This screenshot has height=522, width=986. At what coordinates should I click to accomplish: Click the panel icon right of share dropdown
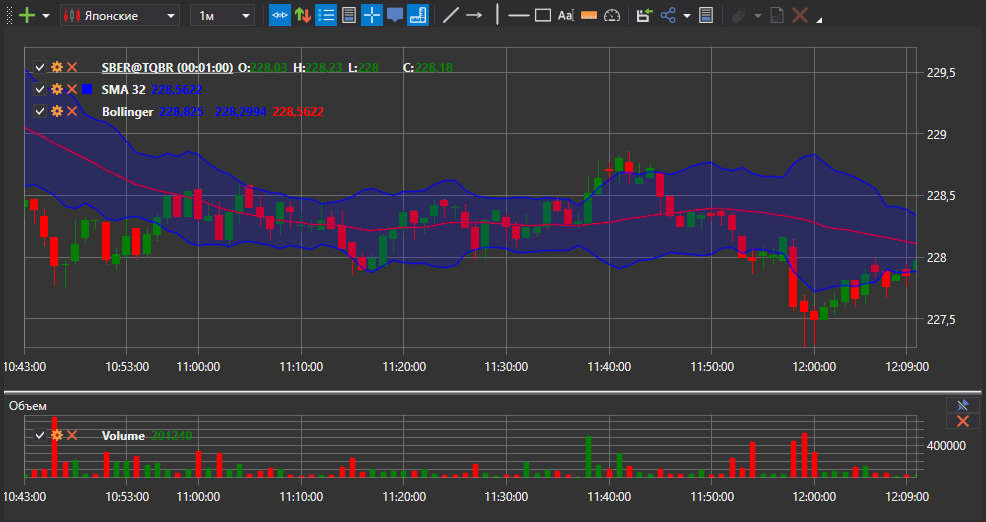tap(706, 15)
